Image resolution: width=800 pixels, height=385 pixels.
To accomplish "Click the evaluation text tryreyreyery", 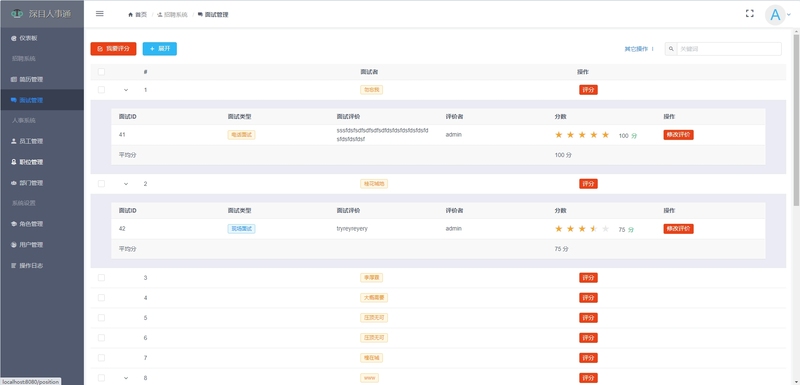I will coord(352,229).
